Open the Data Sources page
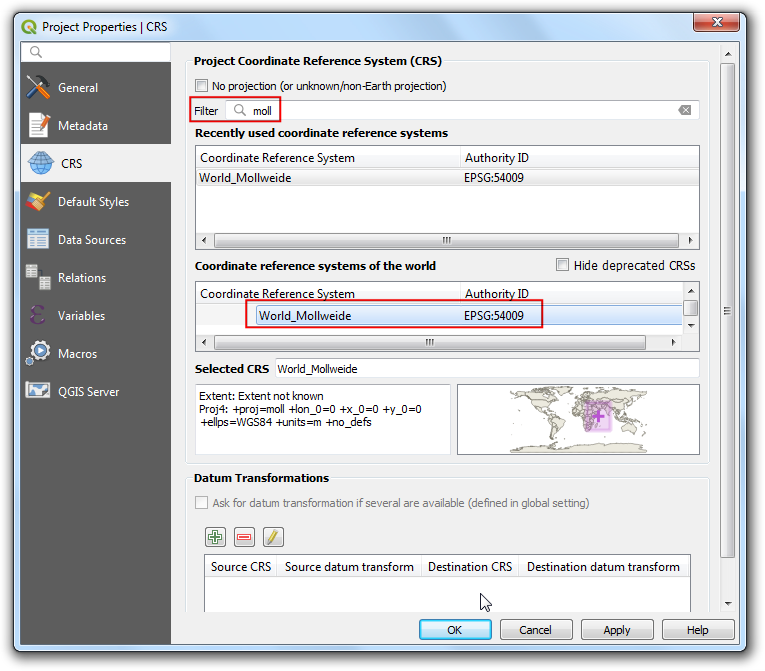This screenshot has height=671, width=765. [x=91, y=240]
